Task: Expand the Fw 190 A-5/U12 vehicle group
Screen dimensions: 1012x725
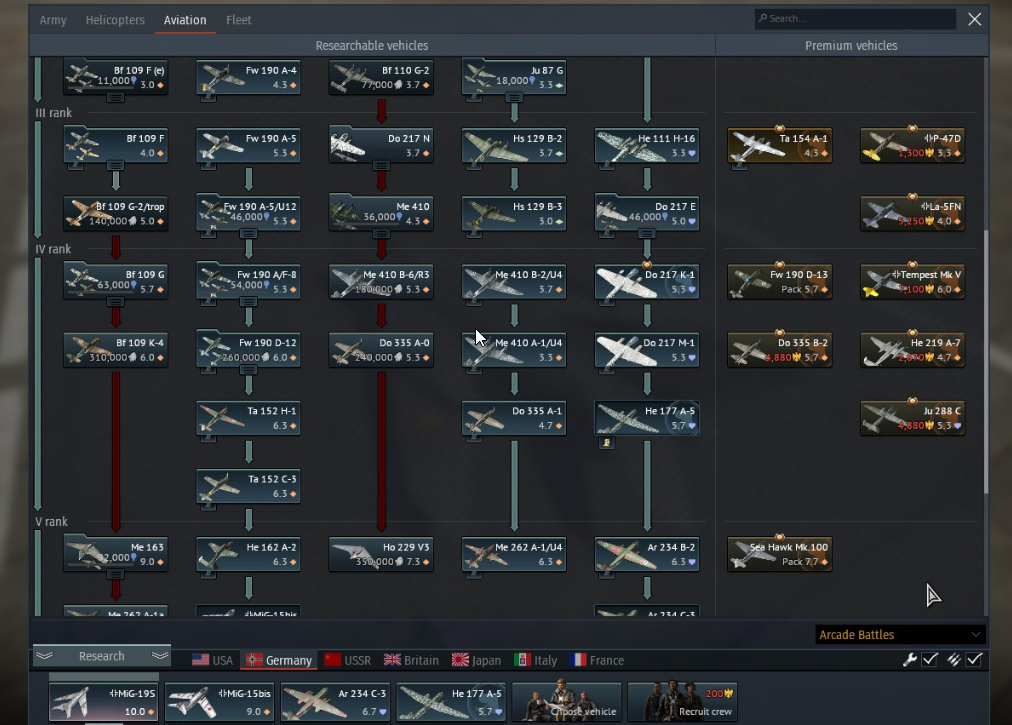Action: pyautogui.click(x=248, y=234)
